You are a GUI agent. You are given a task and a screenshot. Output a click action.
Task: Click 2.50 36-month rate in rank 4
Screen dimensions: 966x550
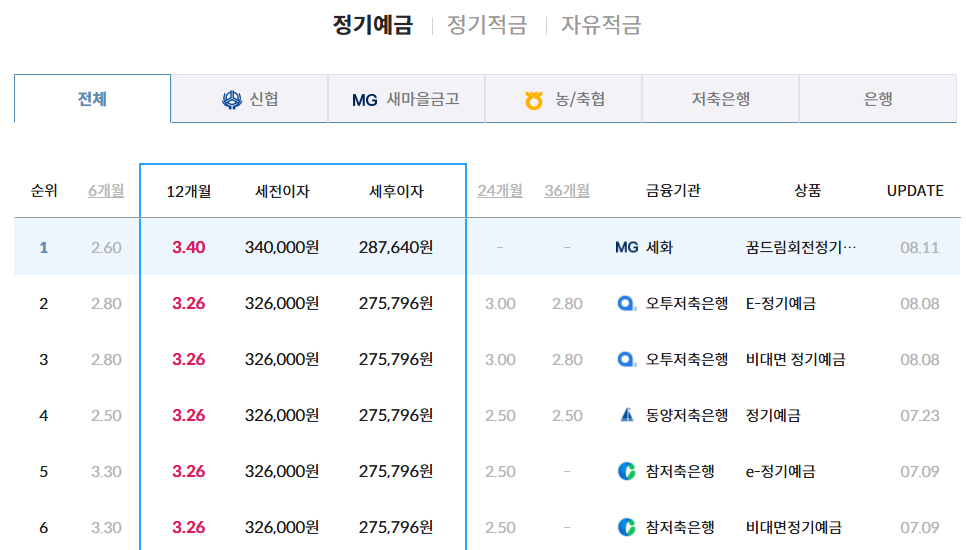point(567,416)
